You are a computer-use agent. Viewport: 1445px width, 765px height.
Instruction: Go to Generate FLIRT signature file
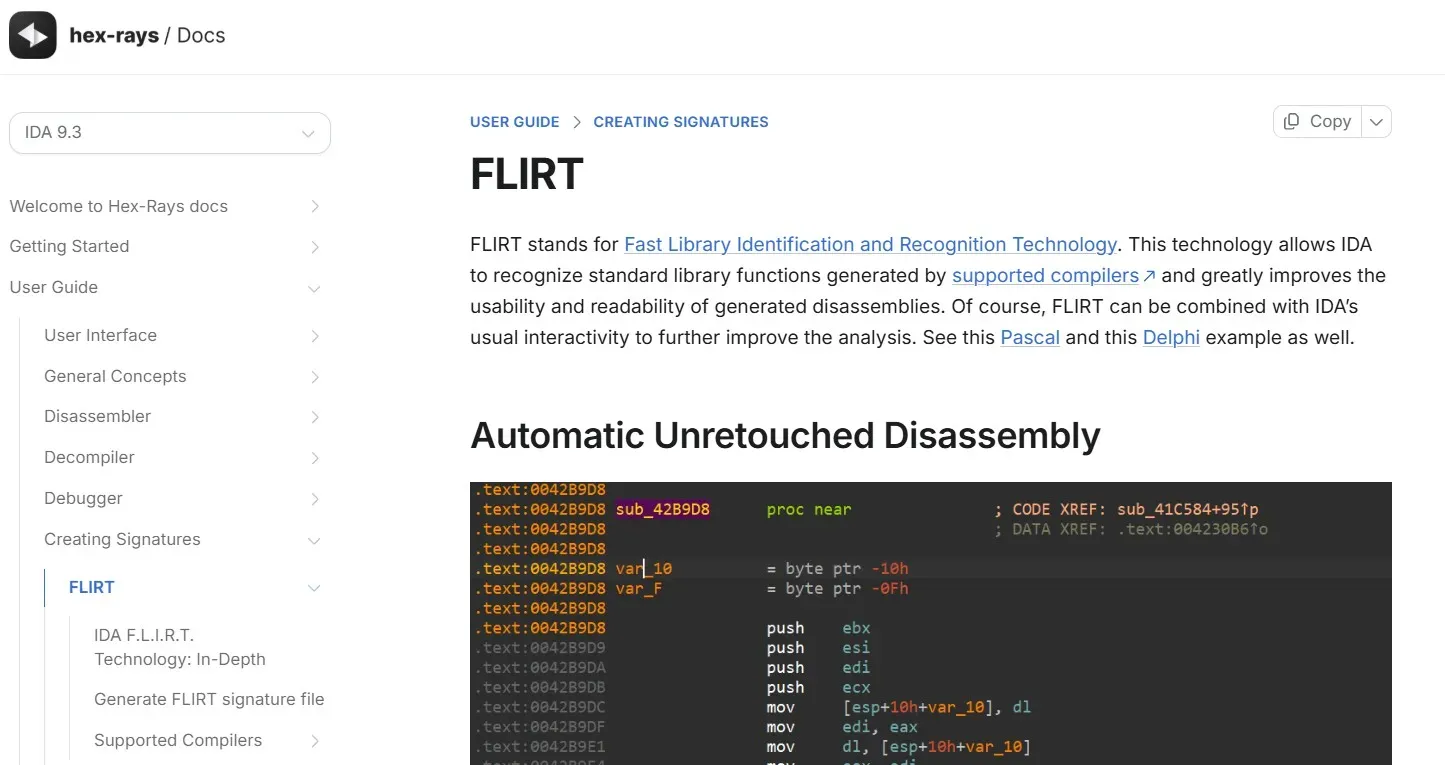(x=209, y=700)
